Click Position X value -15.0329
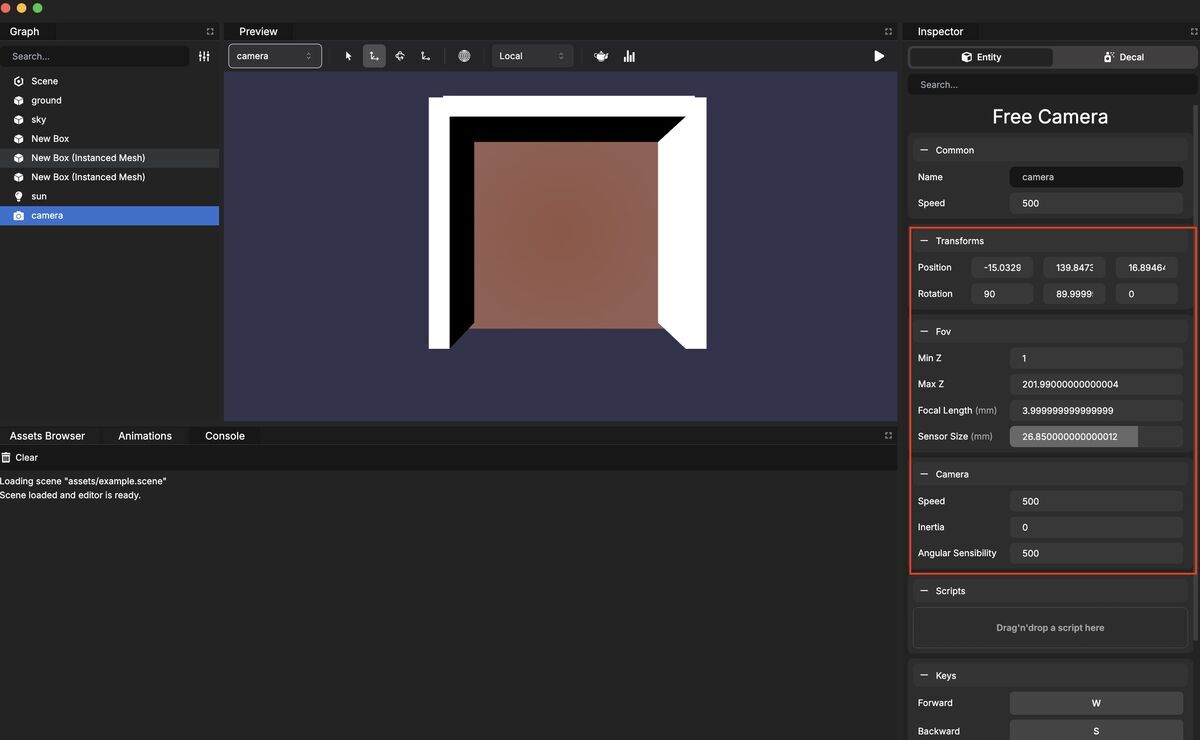 [1002, 268]
